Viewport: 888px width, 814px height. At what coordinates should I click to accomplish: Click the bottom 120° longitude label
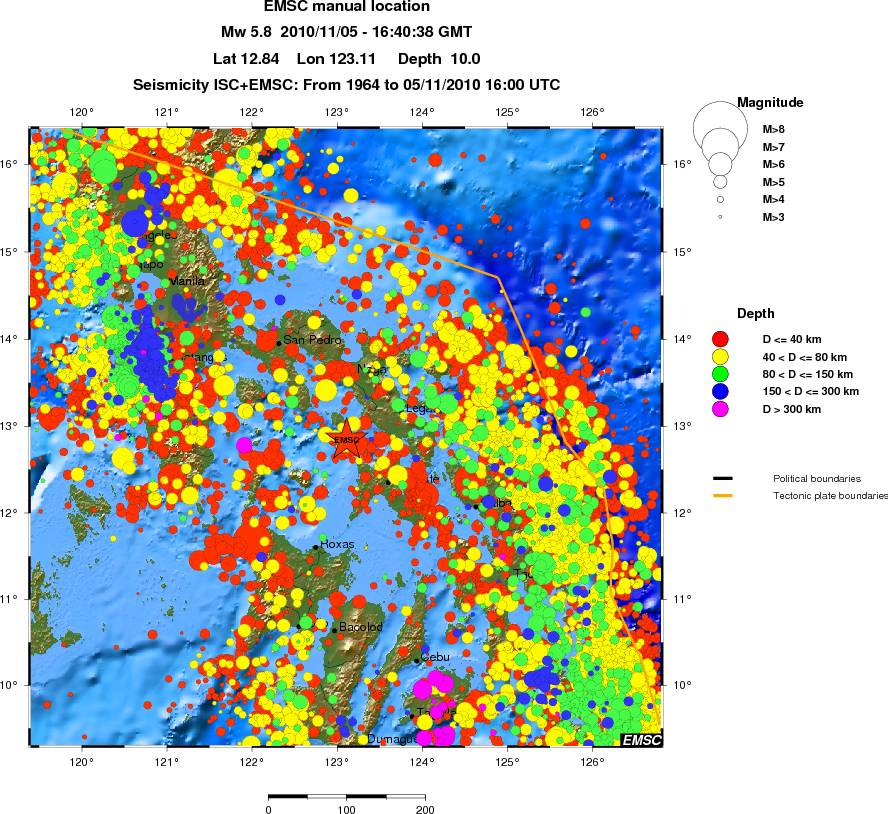82,762
